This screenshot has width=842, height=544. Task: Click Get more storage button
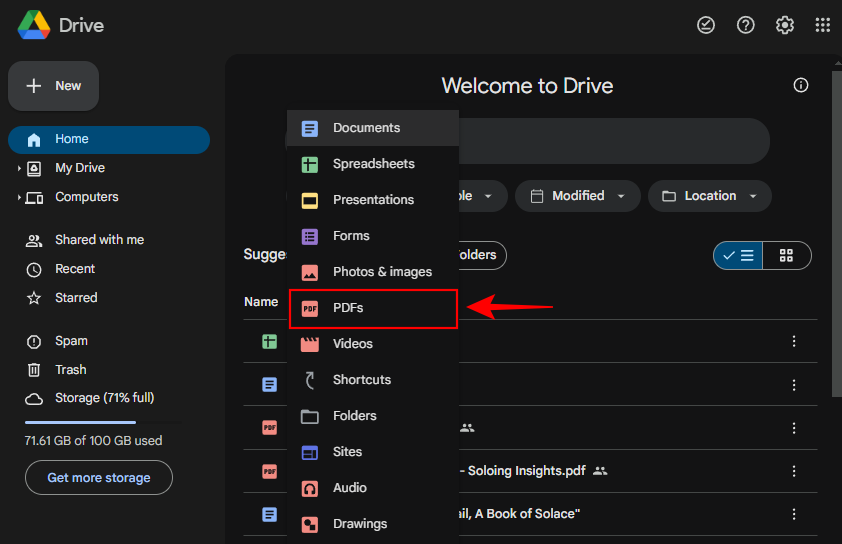pyautogui.click(x=99, y=477)
